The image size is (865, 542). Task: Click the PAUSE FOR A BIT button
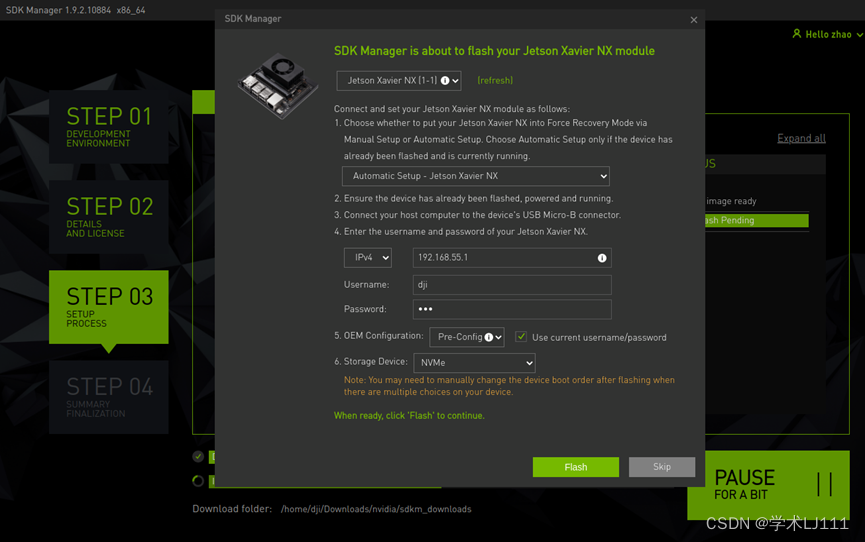(768, 485)
